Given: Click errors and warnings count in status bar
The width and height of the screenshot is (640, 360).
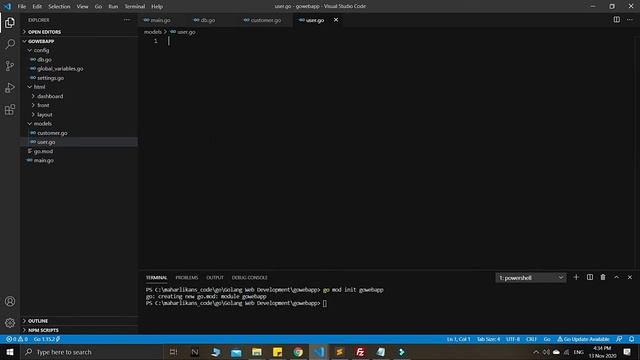Looking at the screenshot, I should (17, 339).
